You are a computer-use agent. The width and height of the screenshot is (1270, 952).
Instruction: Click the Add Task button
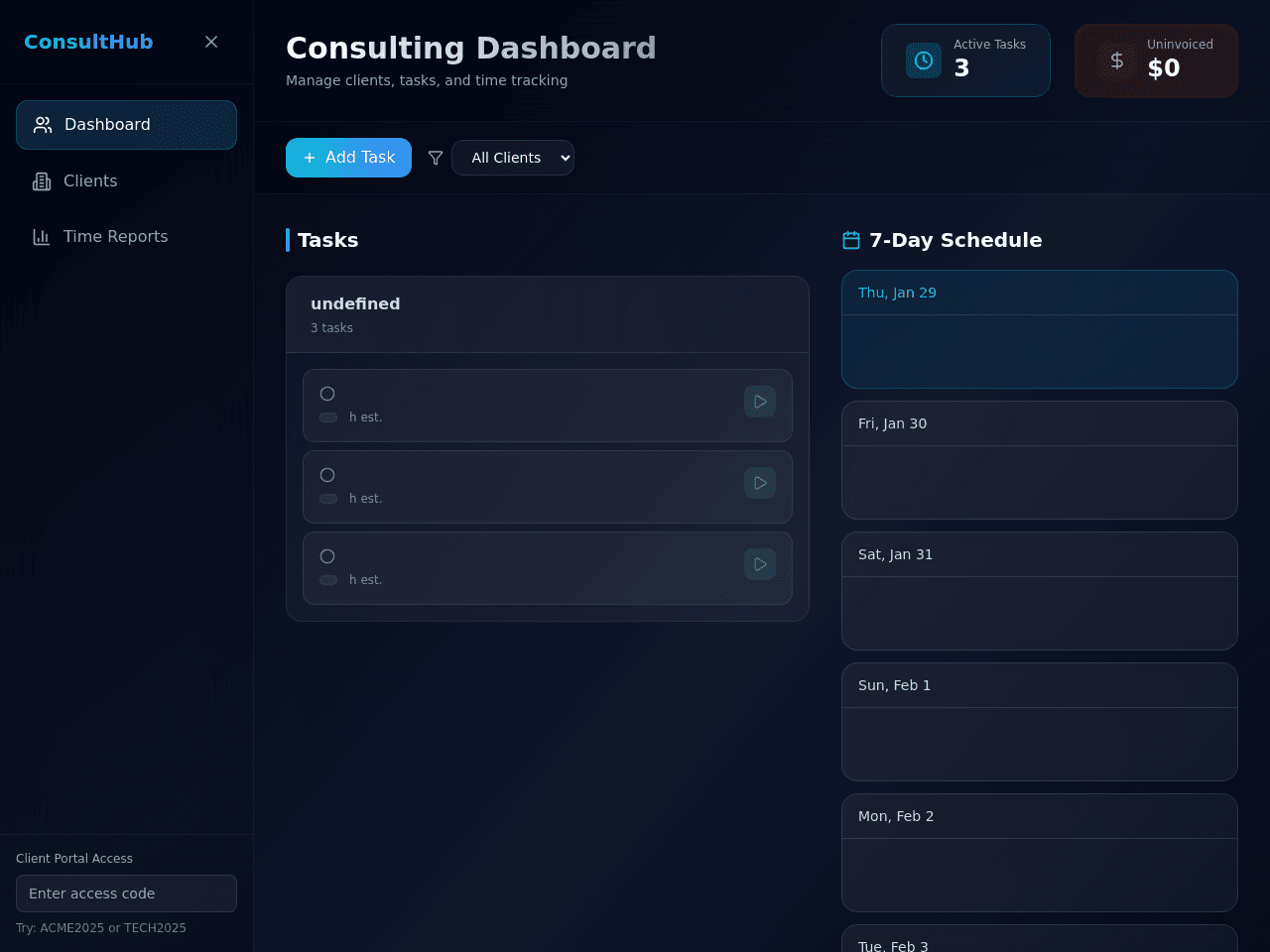coord(348,158)
